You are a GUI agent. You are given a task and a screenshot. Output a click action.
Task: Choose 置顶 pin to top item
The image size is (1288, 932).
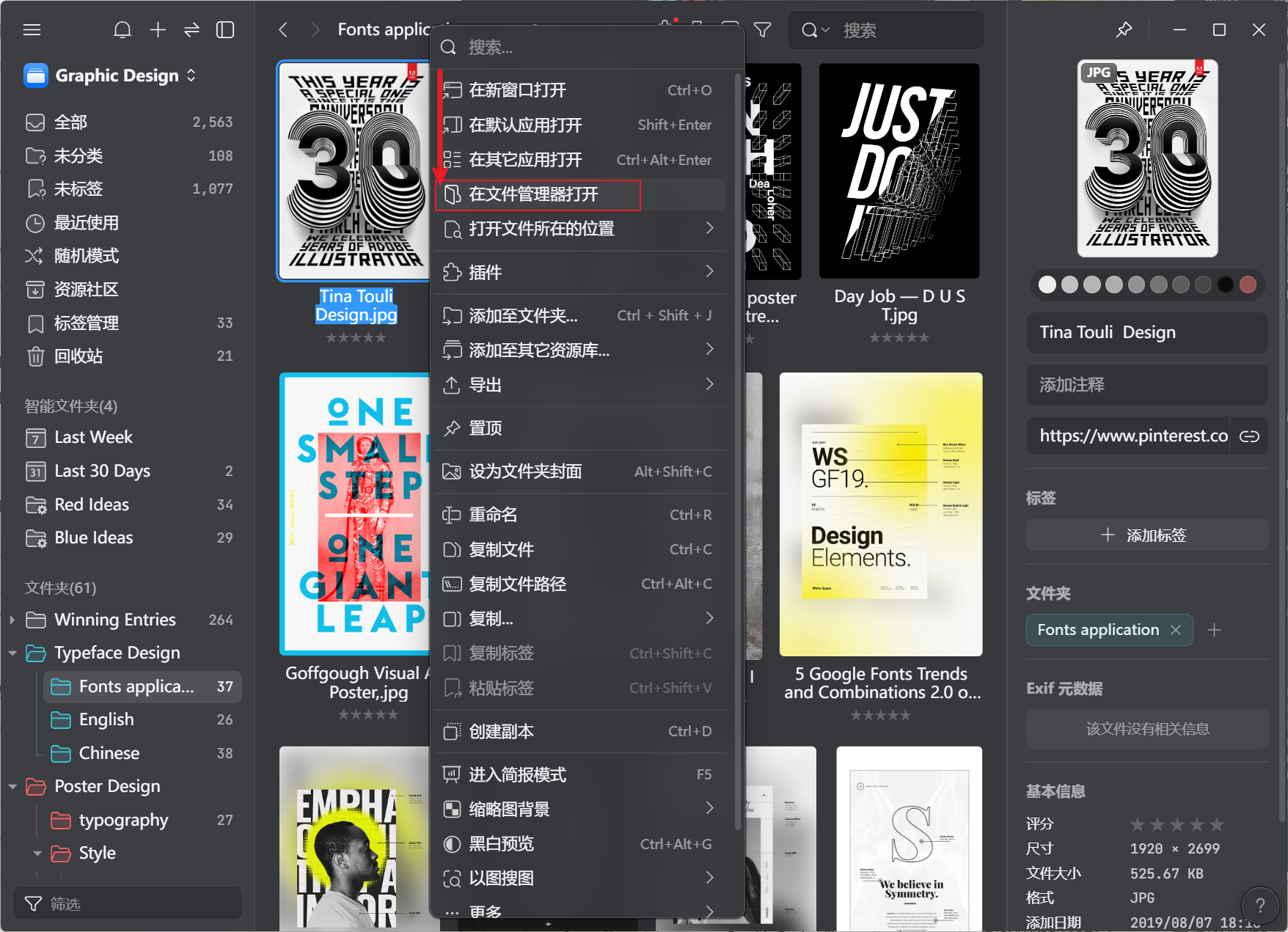tap(580, 428)
